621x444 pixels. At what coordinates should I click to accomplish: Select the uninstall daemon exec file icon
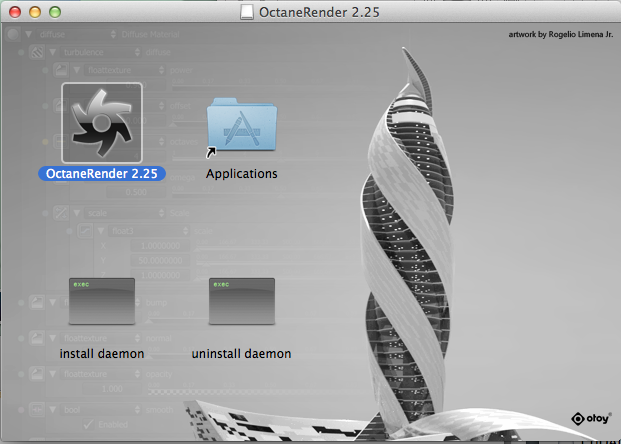[x=242, y=301]
